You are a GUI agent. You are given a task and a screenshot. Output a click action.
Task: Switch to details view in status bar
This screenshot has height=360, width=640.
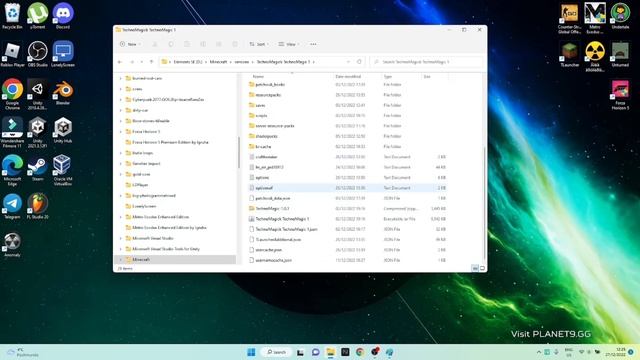point(475,268)
